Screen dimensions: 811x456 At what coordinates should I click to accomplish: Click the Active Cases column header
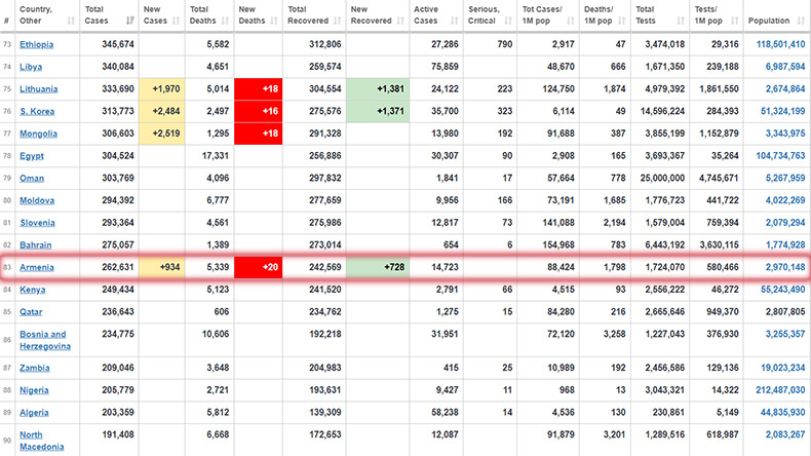click(437, 15)
